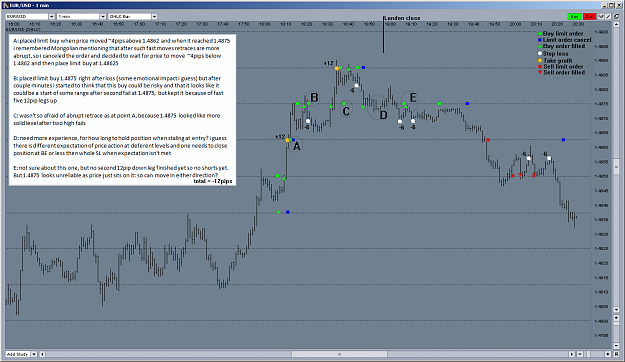Click the 1 min interval field
625x362 pixels.
pos(78,16)
